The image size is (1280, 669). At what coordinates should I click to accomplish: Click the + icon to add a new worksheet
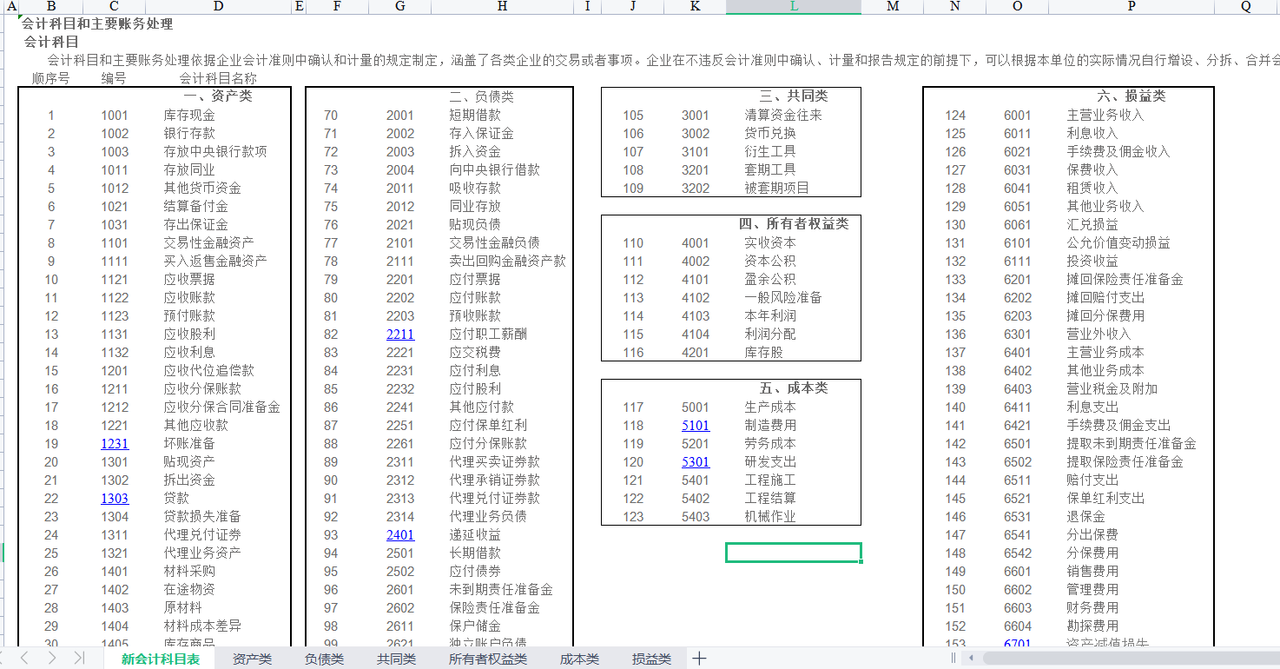698,659
